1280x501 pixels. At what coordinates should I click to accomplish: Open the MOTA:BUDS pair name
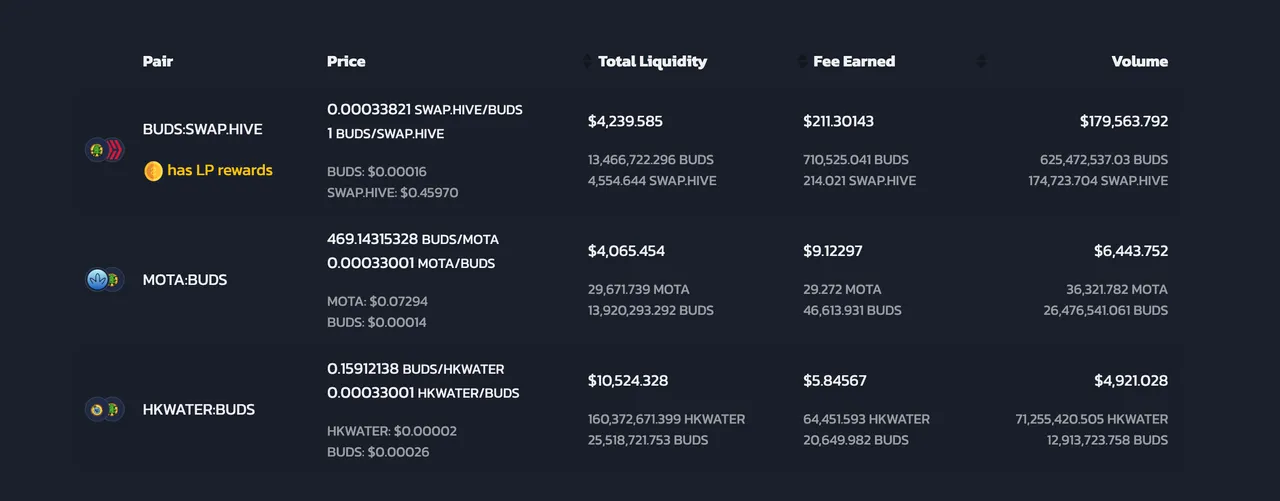pyautogui.click(x=185, y=280)
